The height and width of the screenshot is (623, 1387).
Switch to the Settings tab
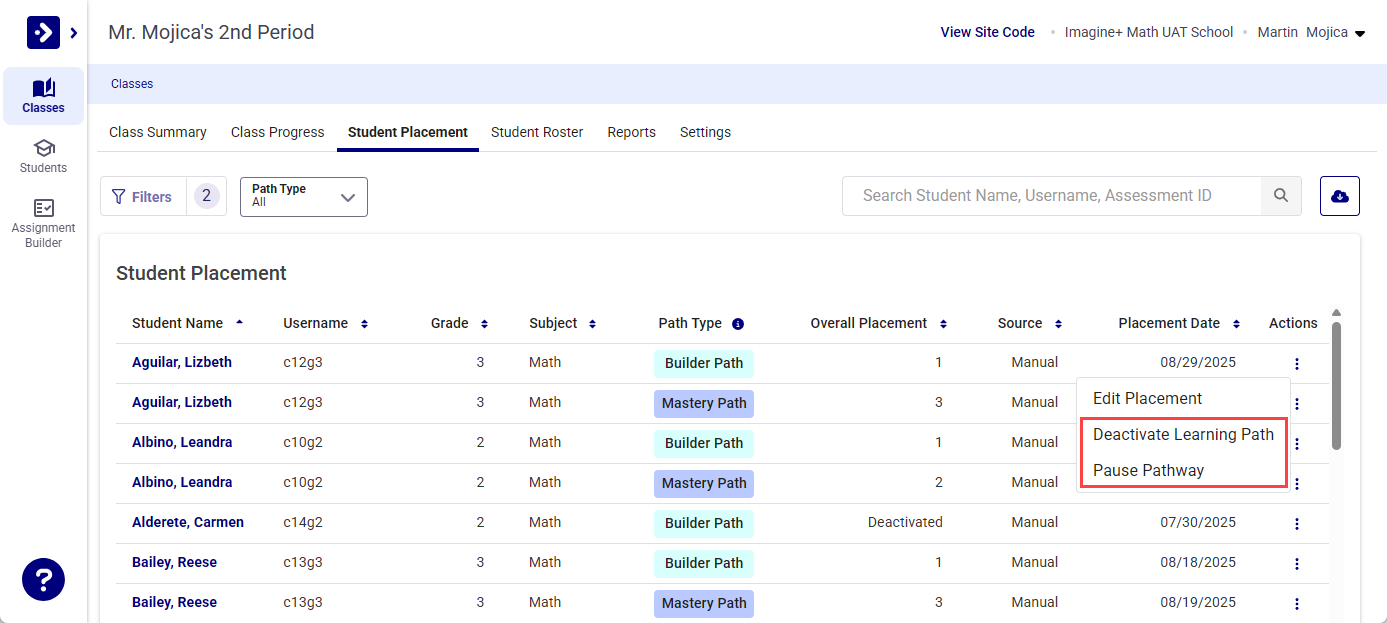(x=705, y=132)
